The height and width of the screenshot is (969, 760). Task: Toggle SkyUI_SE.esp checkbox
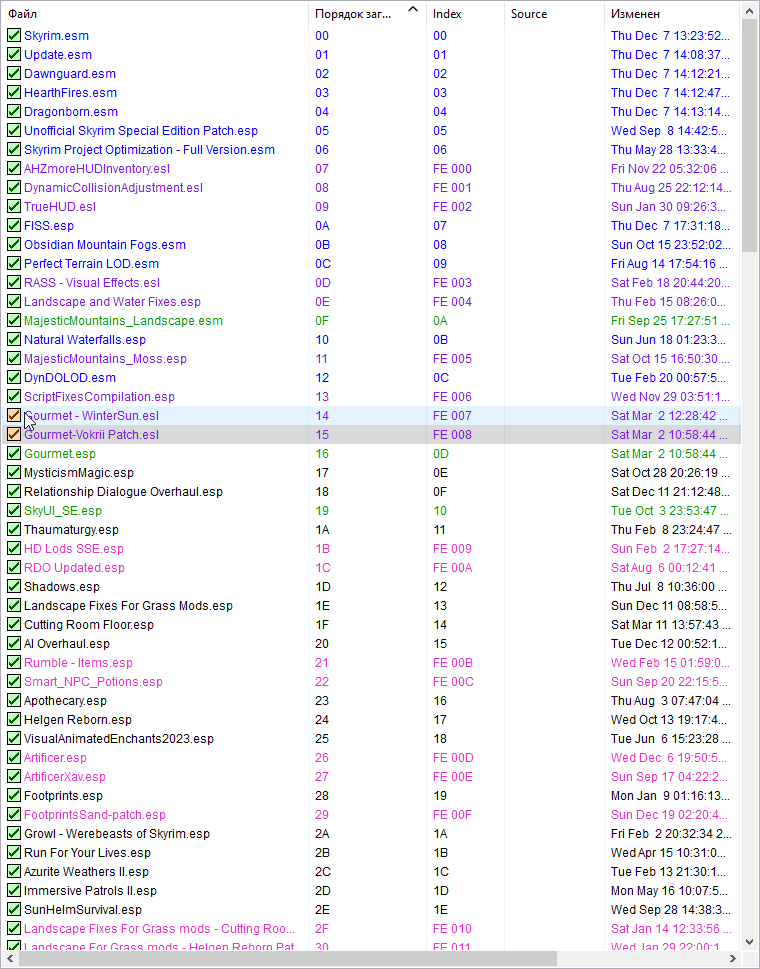(14, 511)
